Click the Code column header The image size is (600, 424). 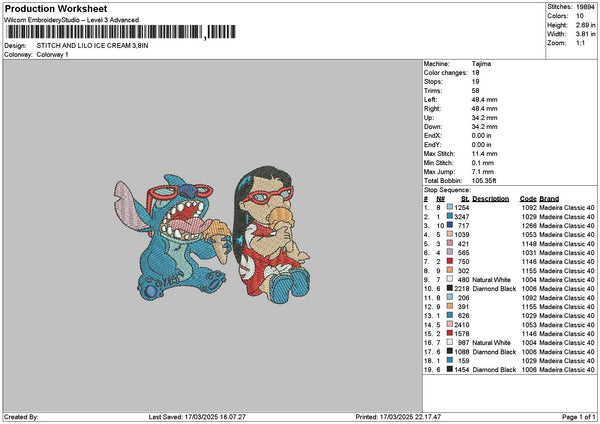(x=528, y=198)
